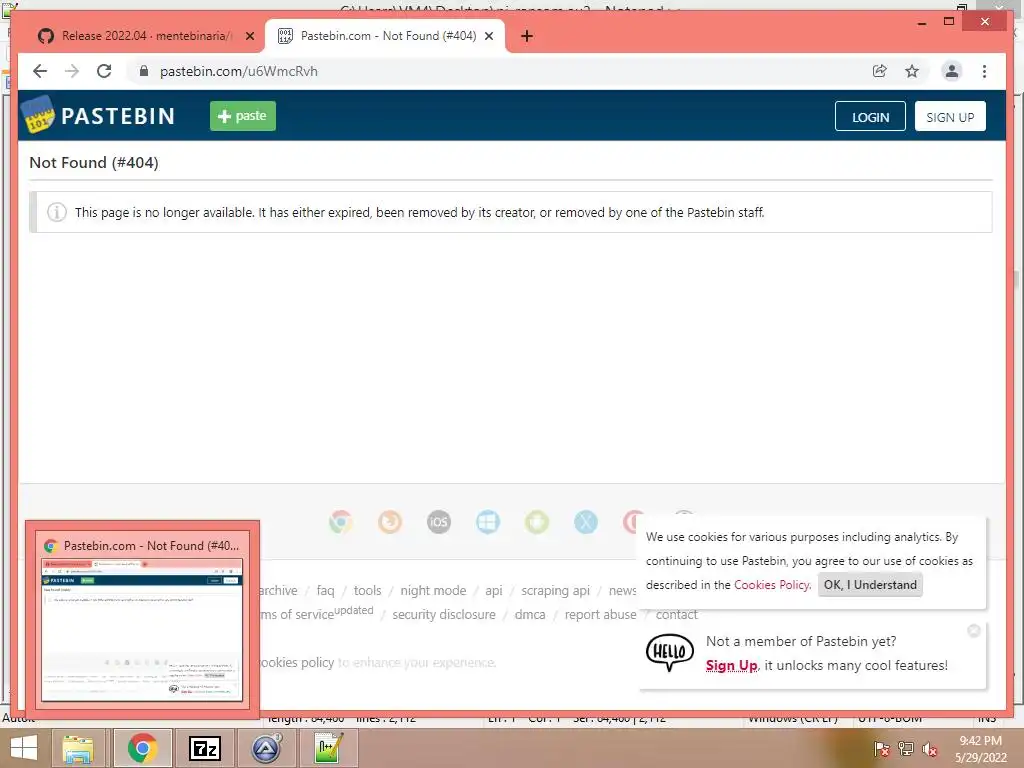Click the Sign Up link in hello popup
Viewport: 1024px width, 768px height.
click(x=731, y=665)
